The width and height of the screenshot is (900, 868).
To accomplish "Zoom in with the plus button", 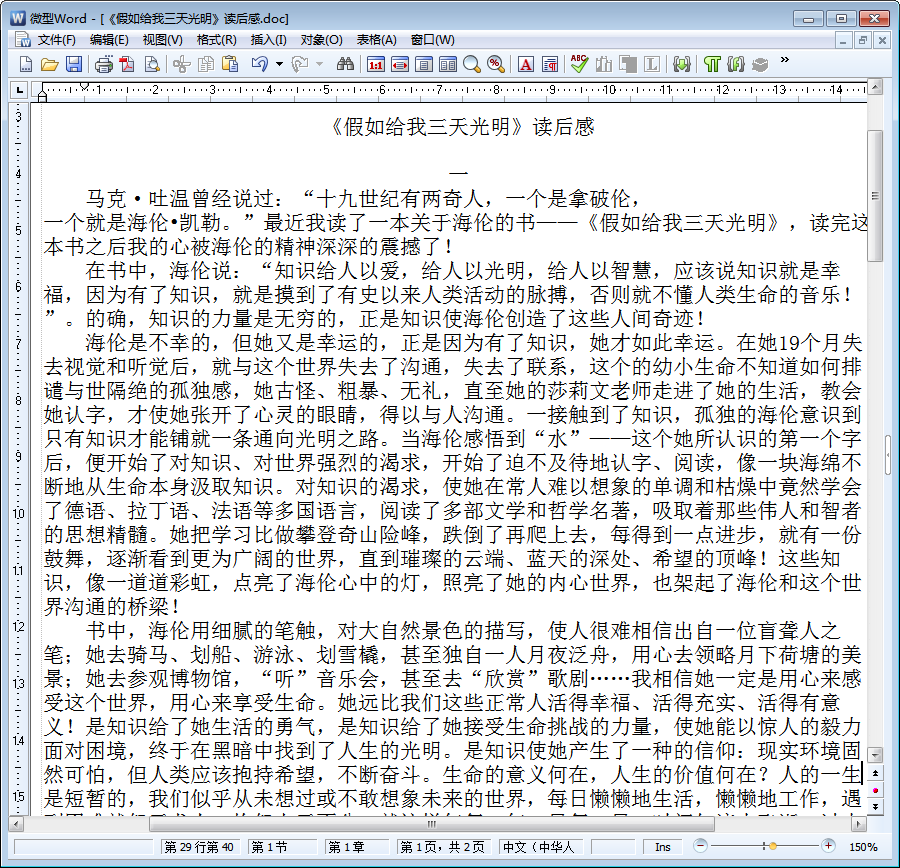I will [828, 846].
